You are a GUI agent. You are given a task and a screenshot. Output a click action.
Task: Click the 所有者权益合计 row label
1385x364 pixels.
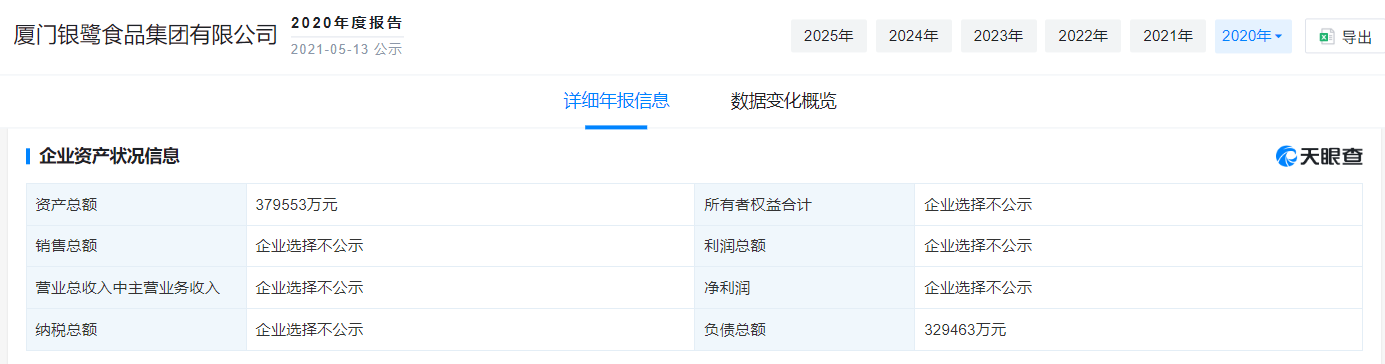[x=758, y=204]
